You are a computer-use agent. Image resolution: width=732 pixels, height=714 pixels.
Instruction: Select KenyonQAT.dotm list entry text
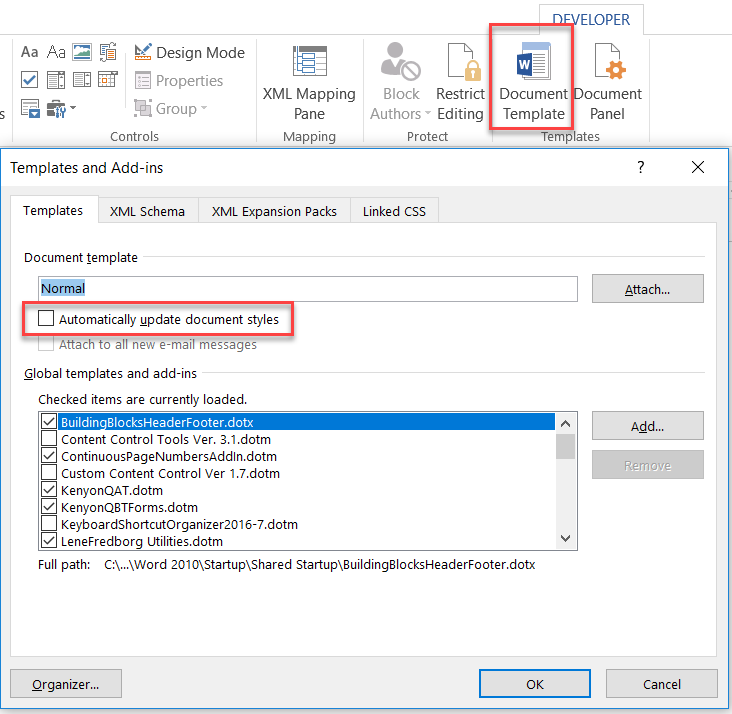click(x=112, y=490)
